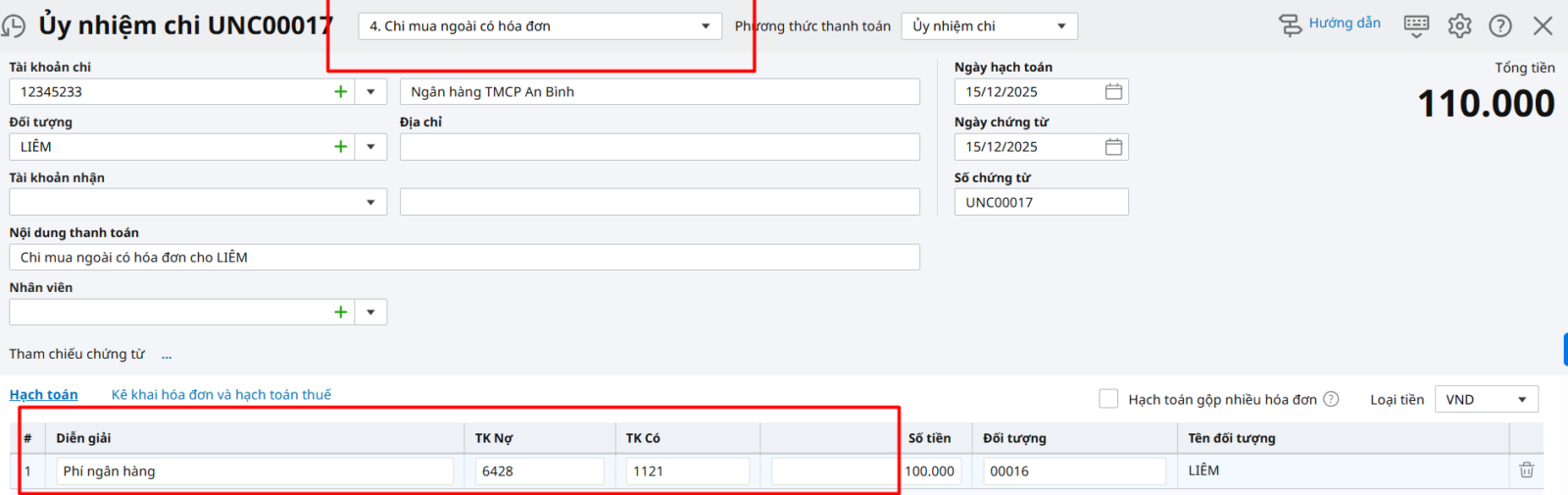Viewport: 1568px width, 495px height.
Task: Add new account with Tài khoản chi plus icon
Action: [x=340, y=92]
